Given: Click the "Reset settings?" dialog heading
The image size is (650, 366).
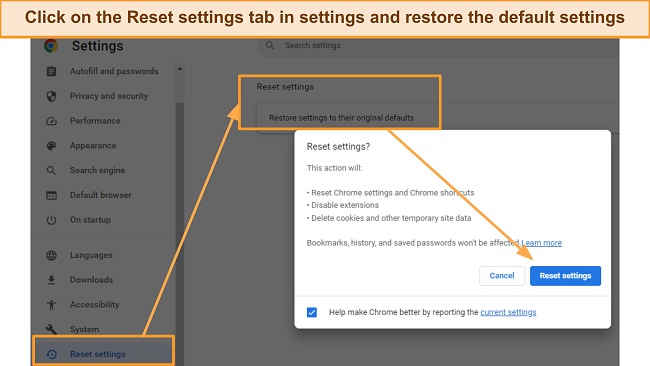Looking at the screenshot, I should [338, 147].
